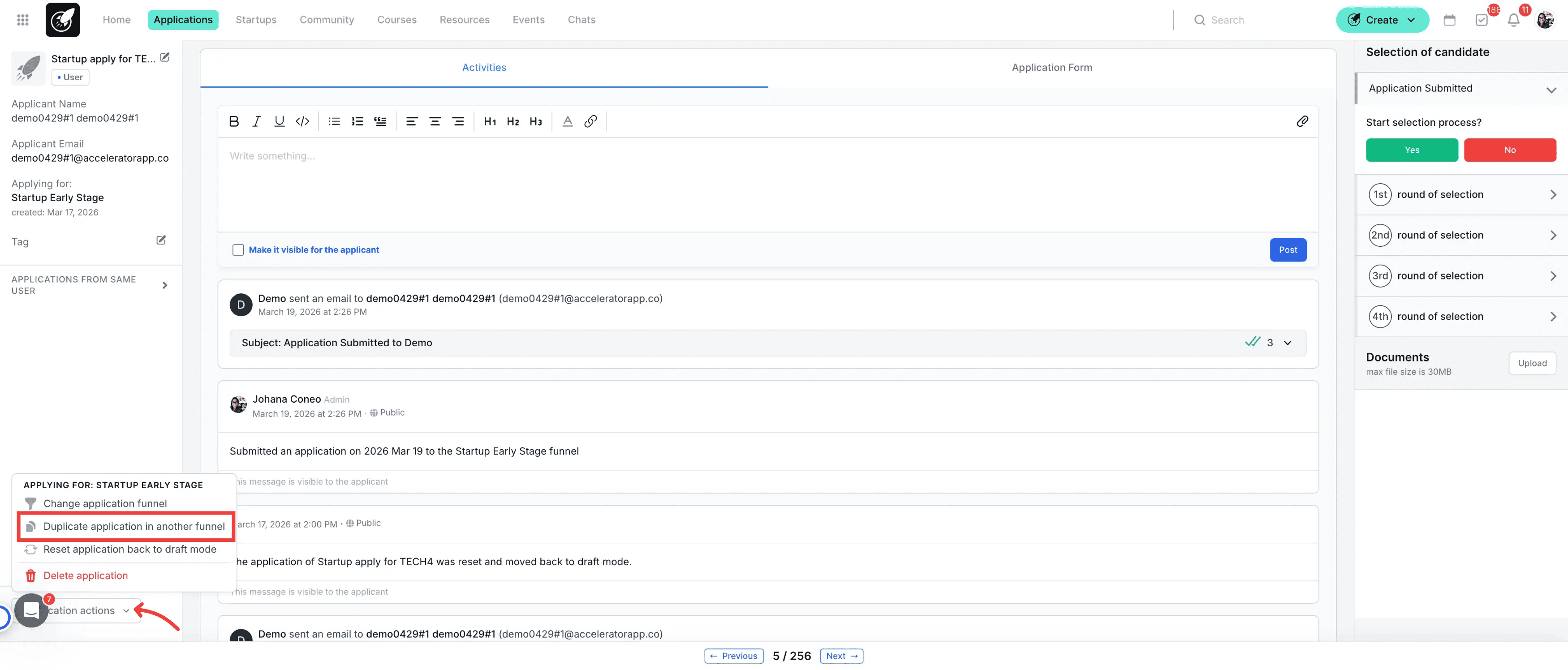The width and height of the screenshot is (1568, 670).
Task: Click the attachment paperclip icon
Action: point(1302,121)
